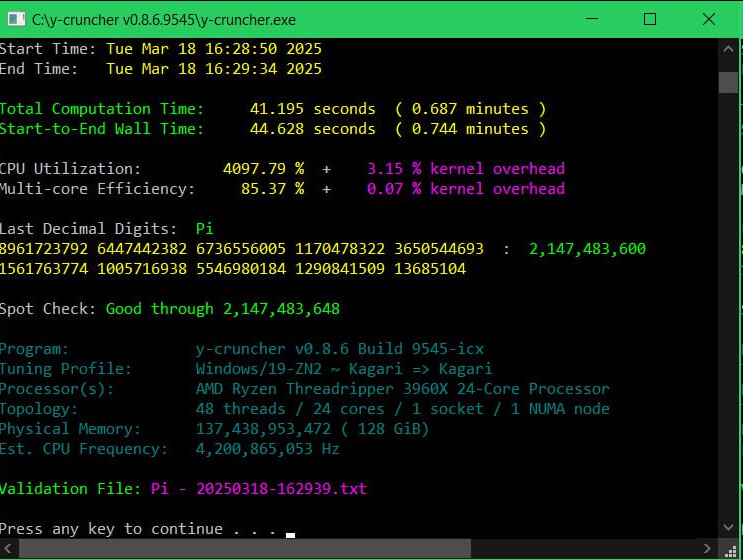Minimize the y-cruncher console window
The width and height of the screenshot is (743, 560).
click(x=594, y=19)
